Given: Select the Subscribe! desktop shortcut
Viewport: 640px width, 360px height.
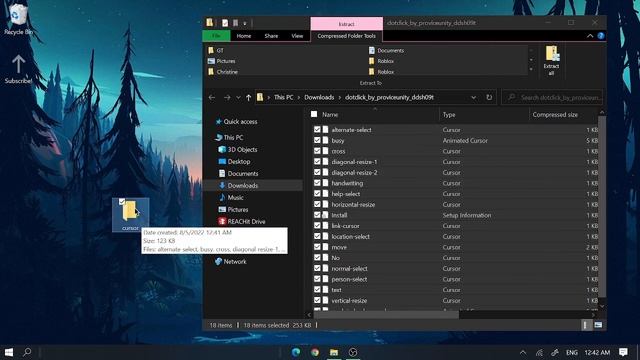Looking at the screenshot, I should click(18, 69).
